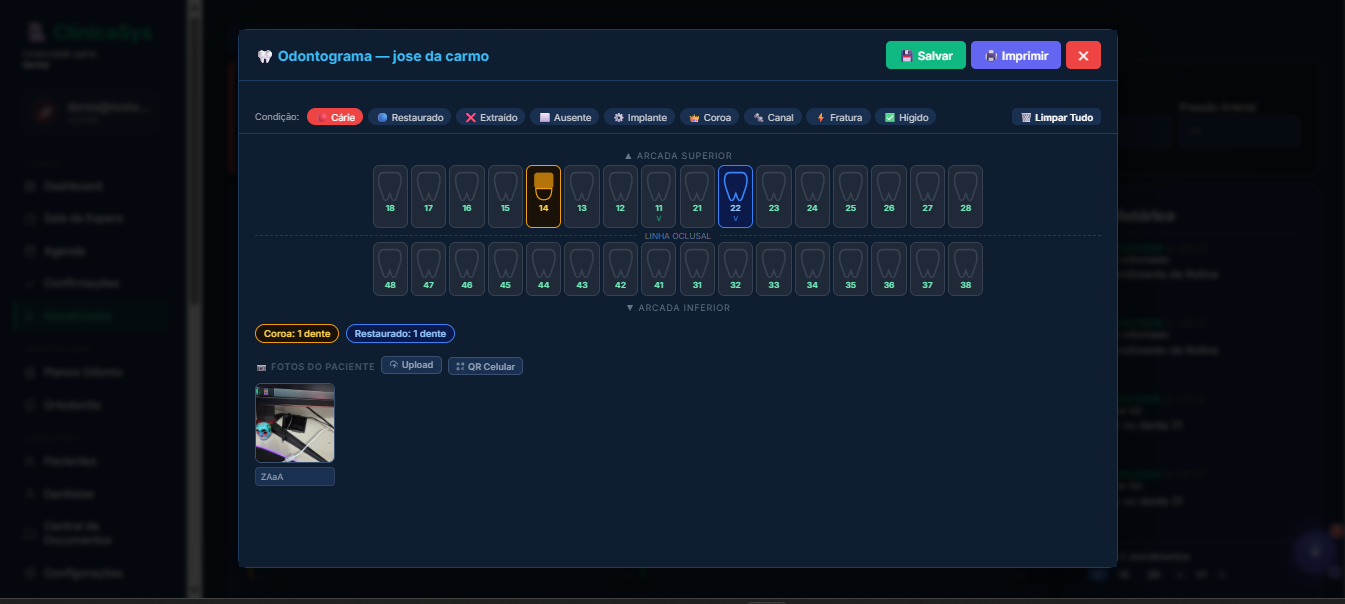
Task: Mark tooth 46 in the lower arch
Action: [x=467, y=269]
